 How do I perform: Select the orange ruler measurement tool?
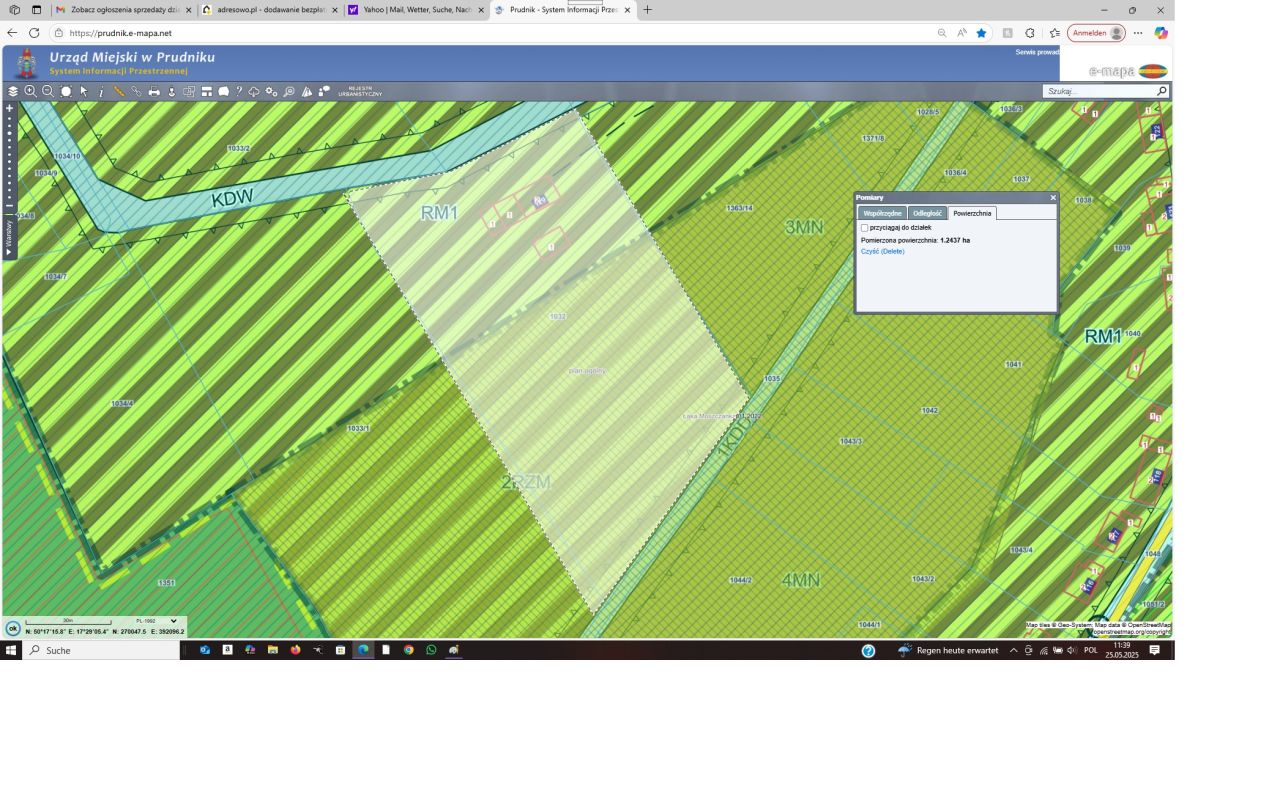(x=119, y=91)
